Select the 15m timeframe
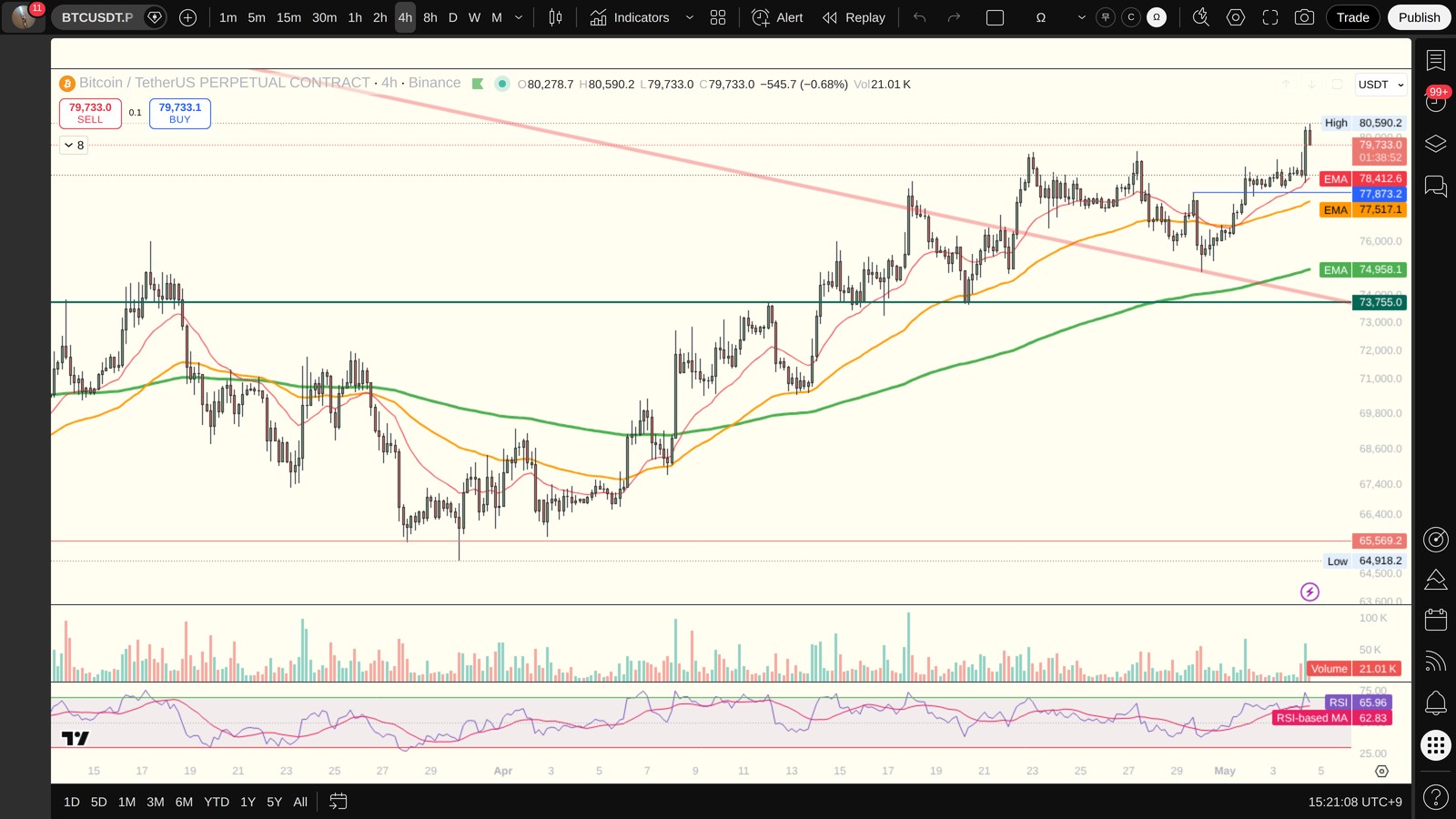 click(288, 17)
